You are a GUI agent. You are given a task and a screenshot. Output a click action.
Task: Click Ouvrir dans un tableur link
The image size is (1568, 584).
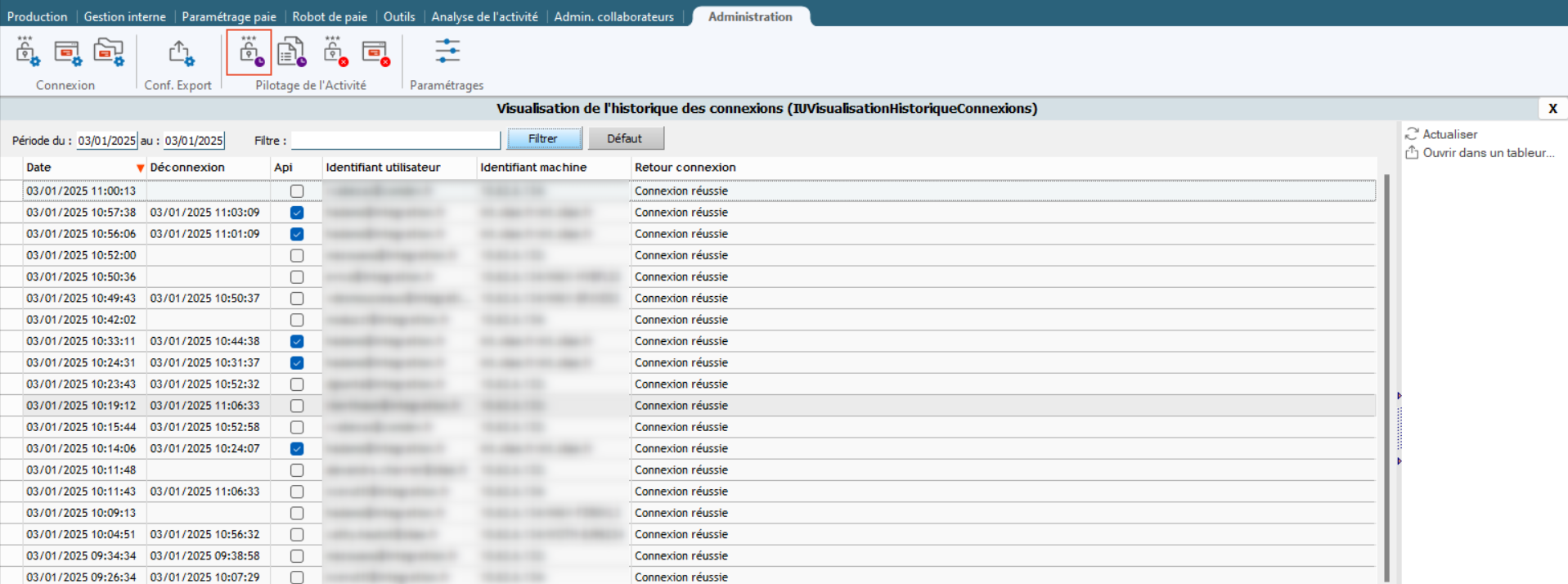point(1487,153)
